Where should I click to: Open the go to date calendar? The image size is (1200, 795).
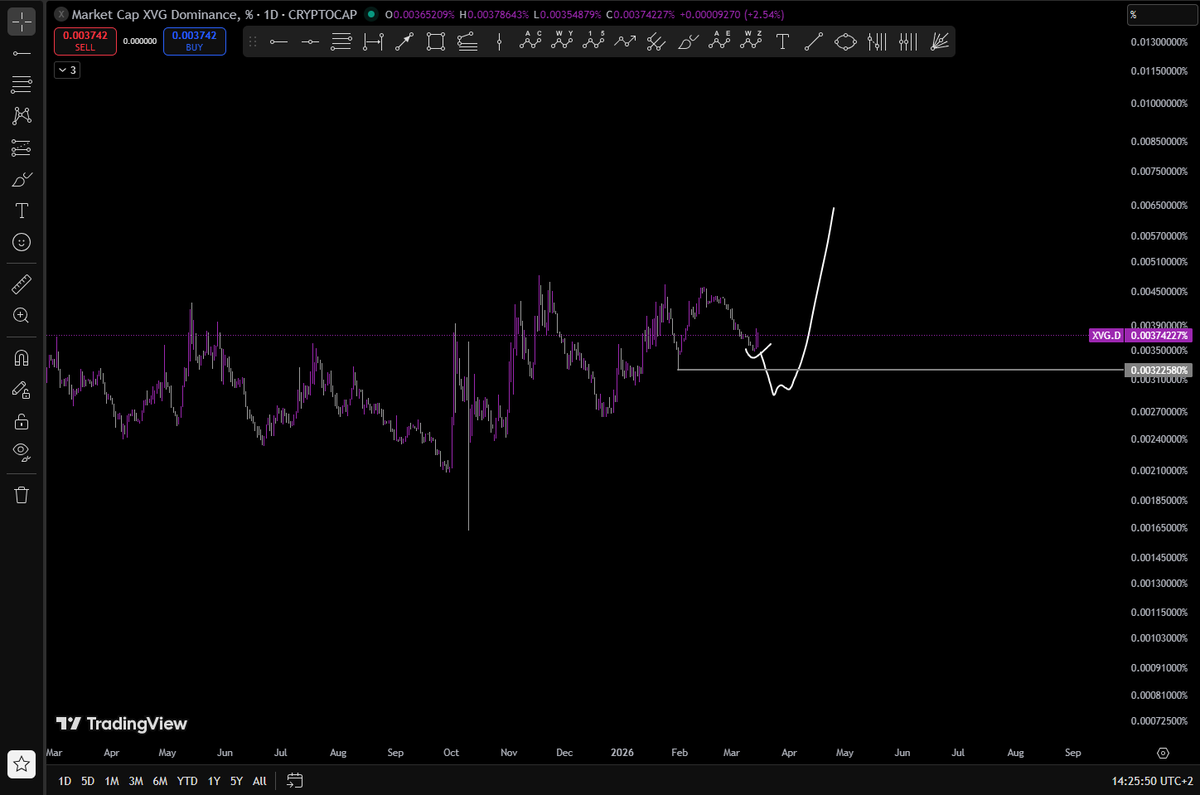(295, 780)
